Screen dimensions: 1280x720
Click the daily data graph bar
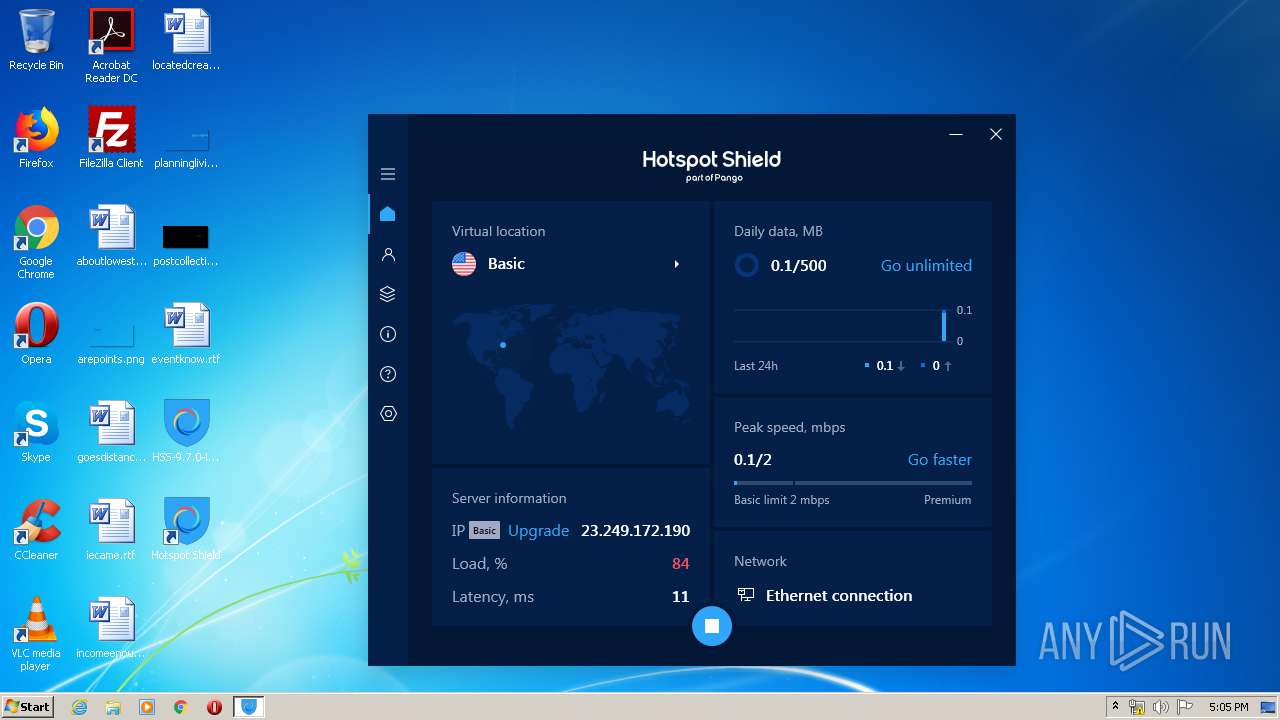(943, 326)
